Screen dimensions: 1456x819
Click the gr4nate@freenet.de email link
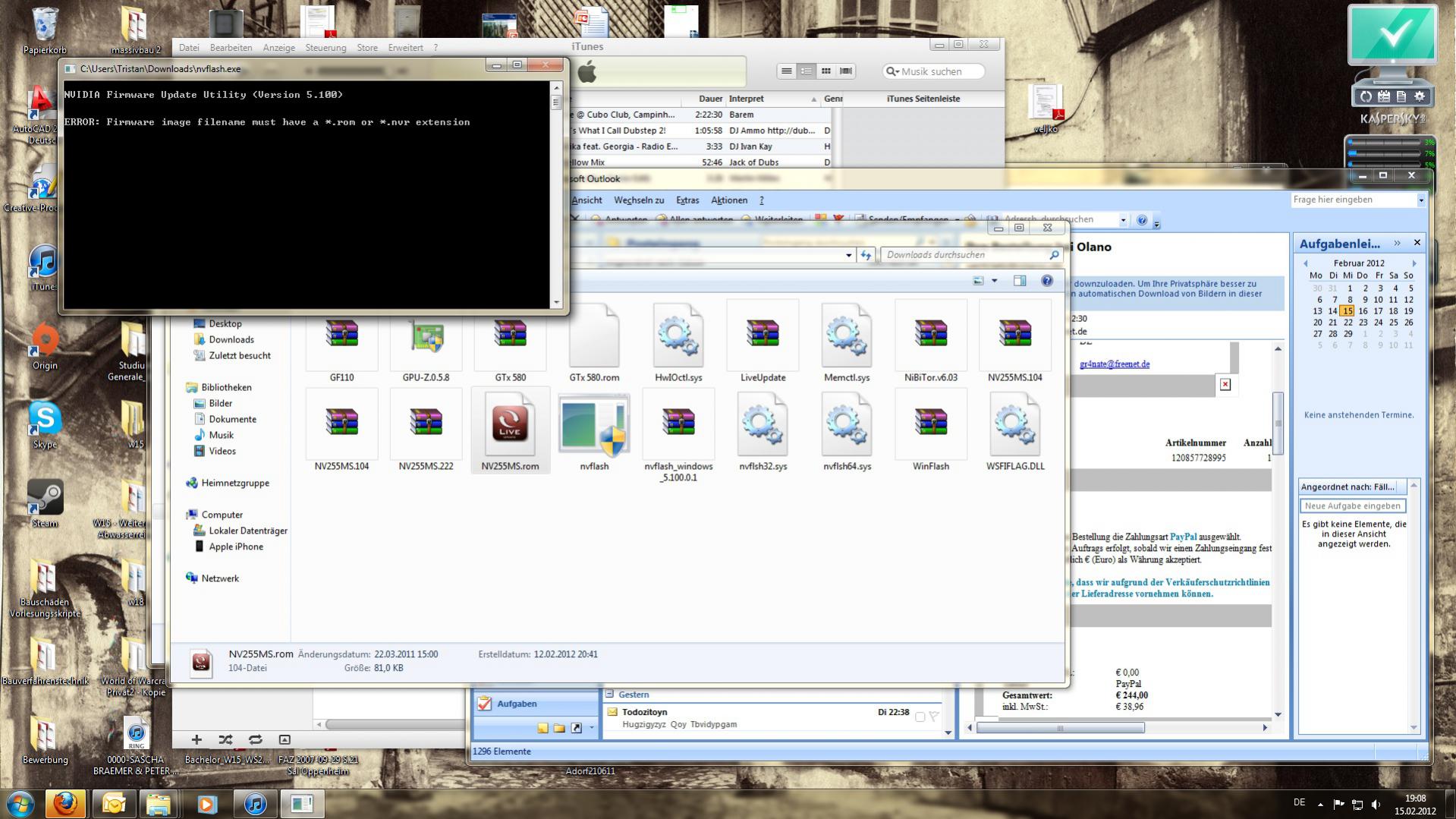click(1115, 364)
